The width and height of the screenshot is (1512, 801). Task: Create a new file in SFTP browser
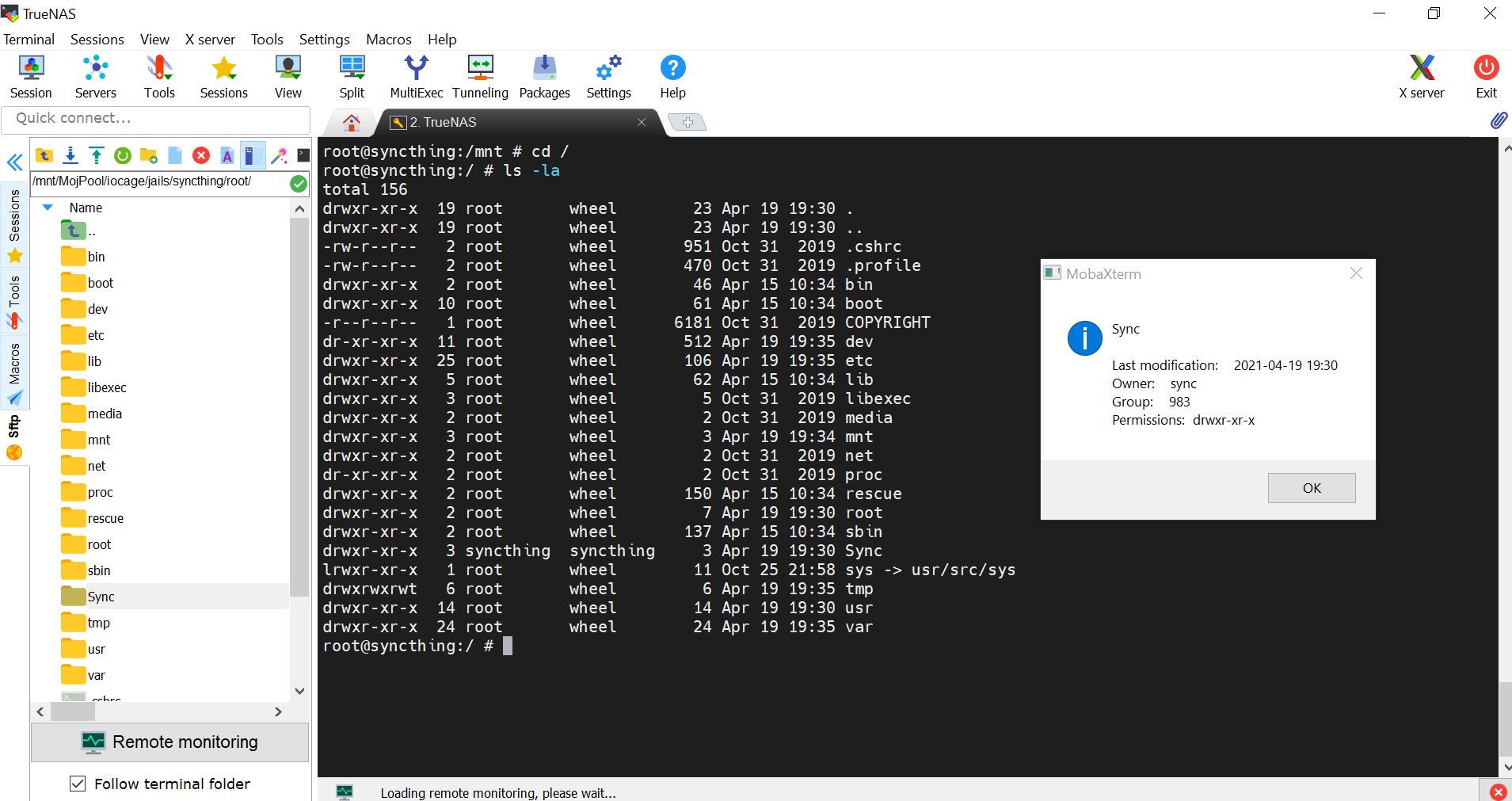[175, 155]
